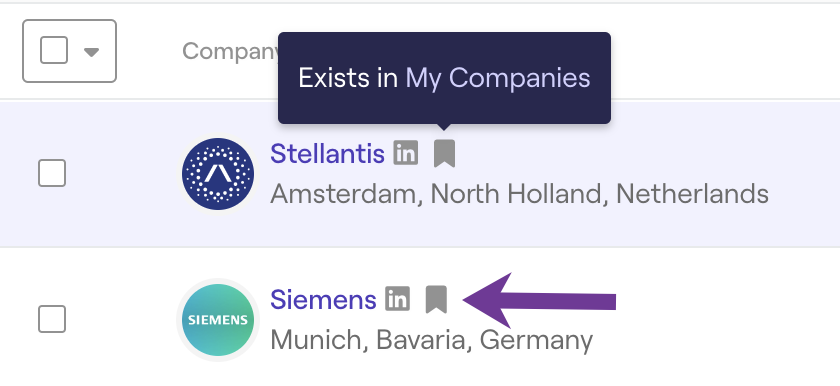Follow the My Companies tooltip link
This screenshot has width=840, height=386.
coord(498,78)
